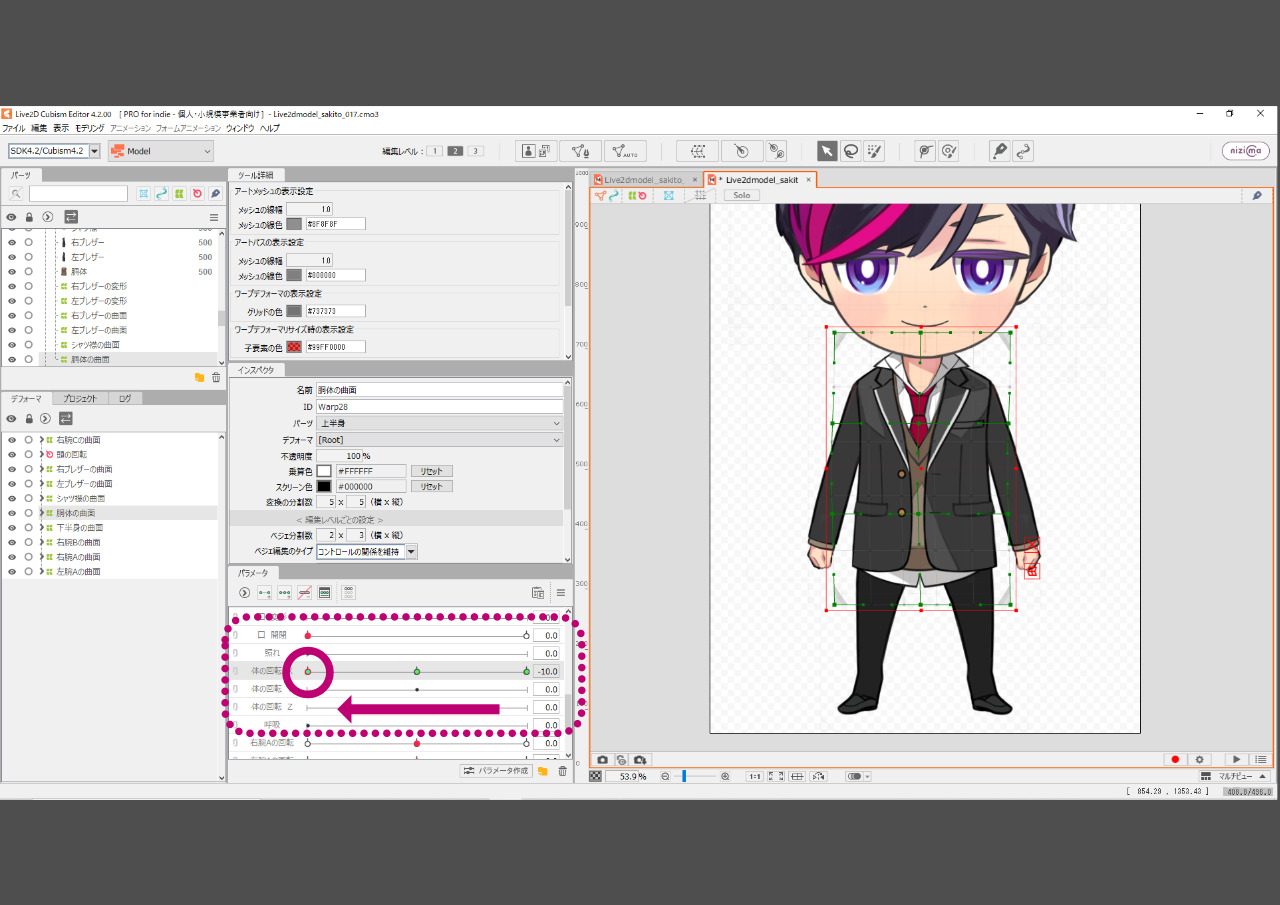This screenshot has width=1280, height=905.
Task: Open the manual mesh edit tool
Action: (580, 151)
